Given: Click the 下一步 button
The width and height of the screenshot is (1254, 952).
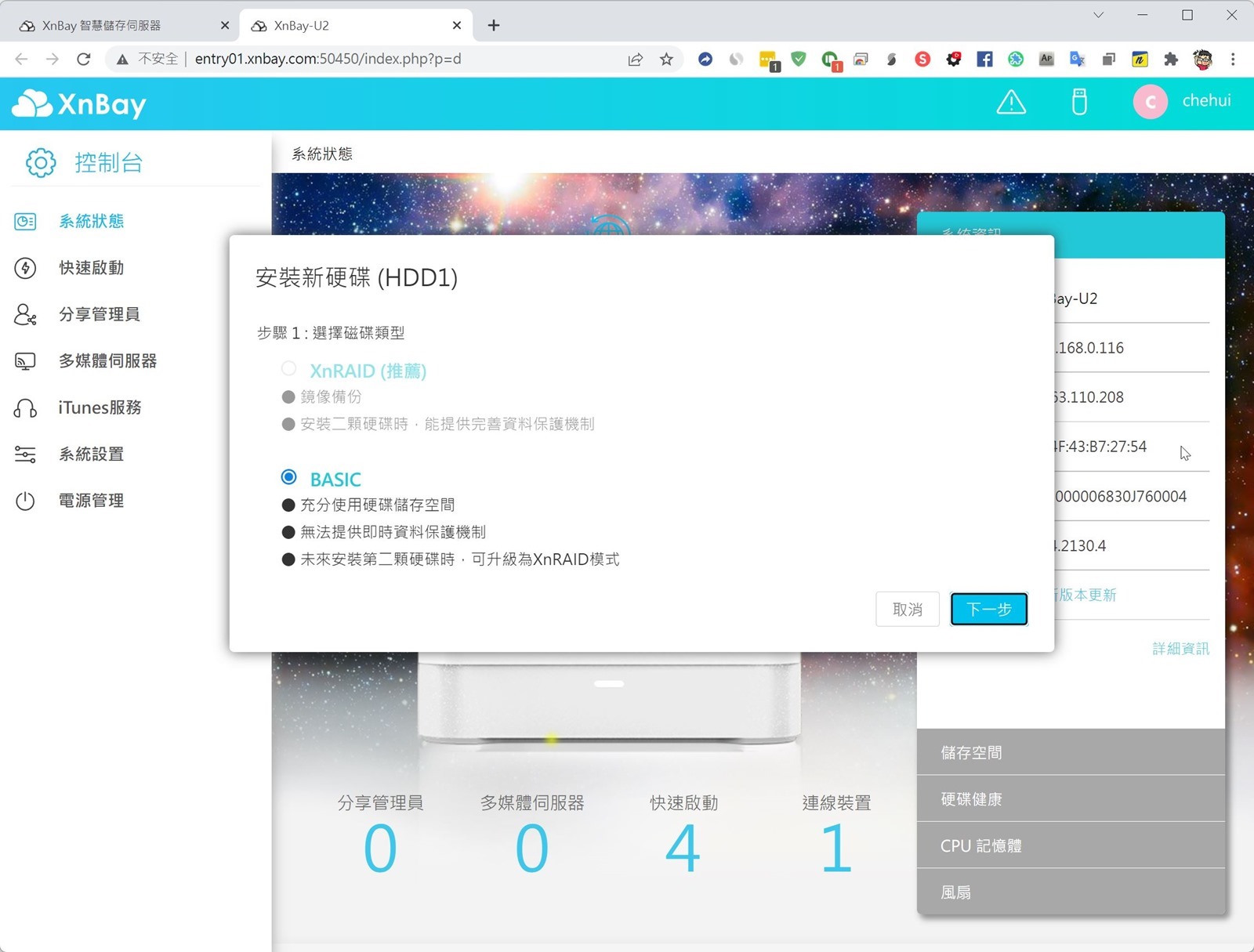Looking at the screenshot, I should click(x=988, y=609).
